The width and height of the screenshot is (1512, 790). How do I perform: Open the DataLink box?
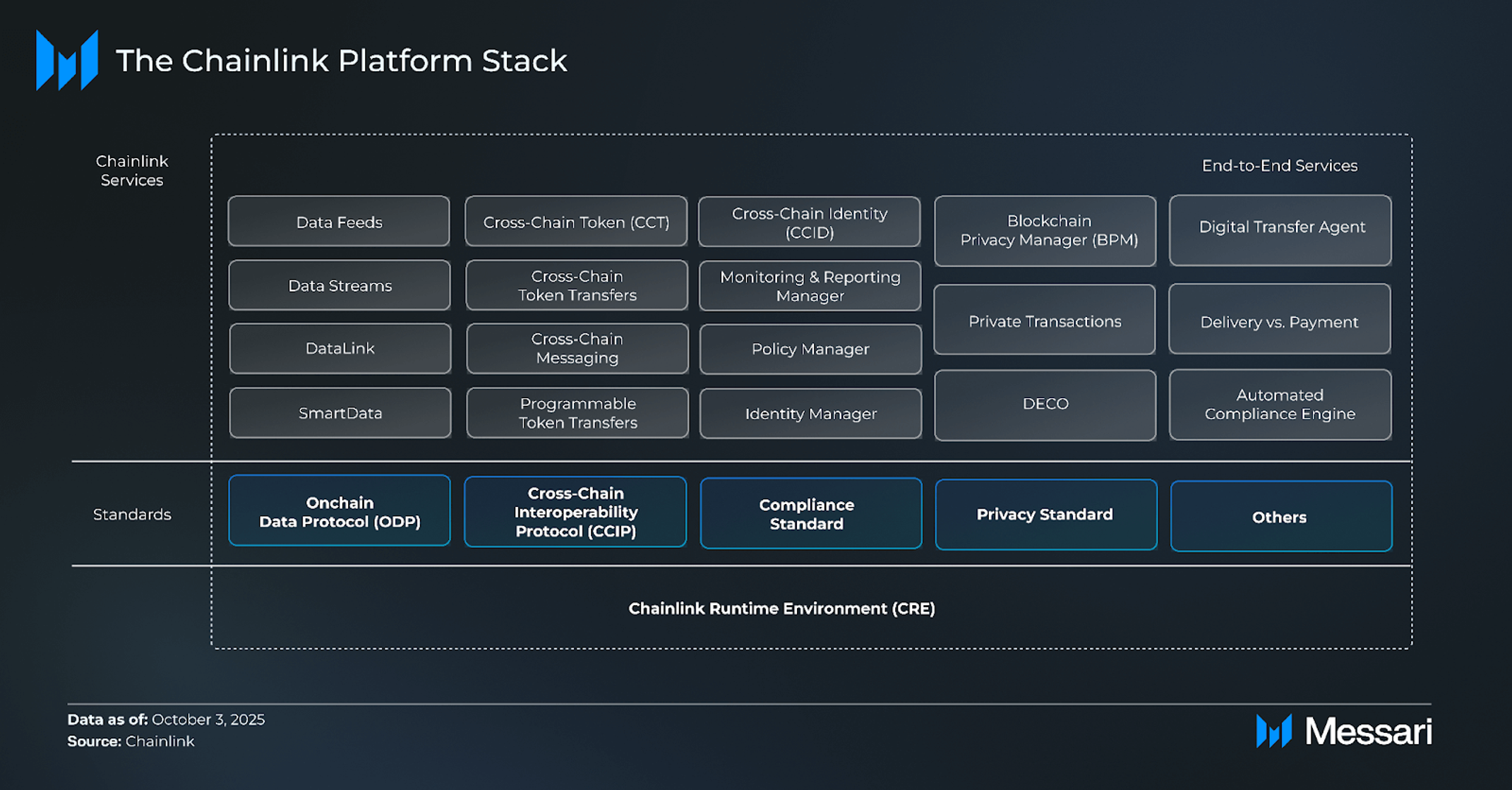[x=340, y=349]
